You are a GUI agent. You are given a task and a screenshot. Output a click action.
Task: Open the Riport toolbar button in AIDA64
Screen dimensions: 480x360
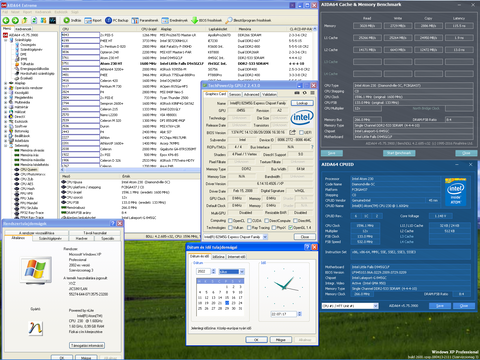(93, 20)
